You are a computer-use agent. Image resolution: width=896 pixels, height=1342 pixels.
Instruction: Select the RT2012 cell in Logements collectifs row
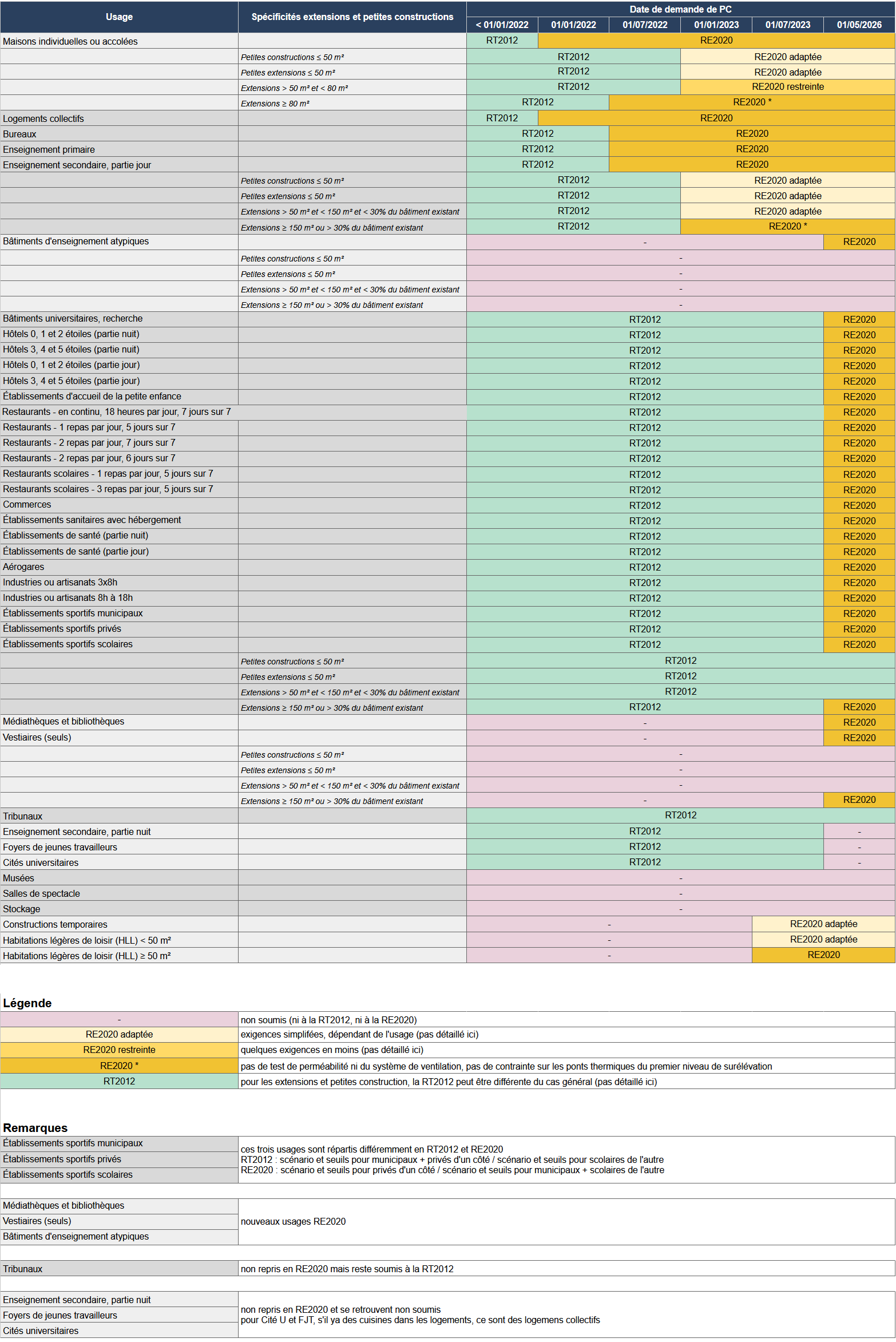pos(502,118)
